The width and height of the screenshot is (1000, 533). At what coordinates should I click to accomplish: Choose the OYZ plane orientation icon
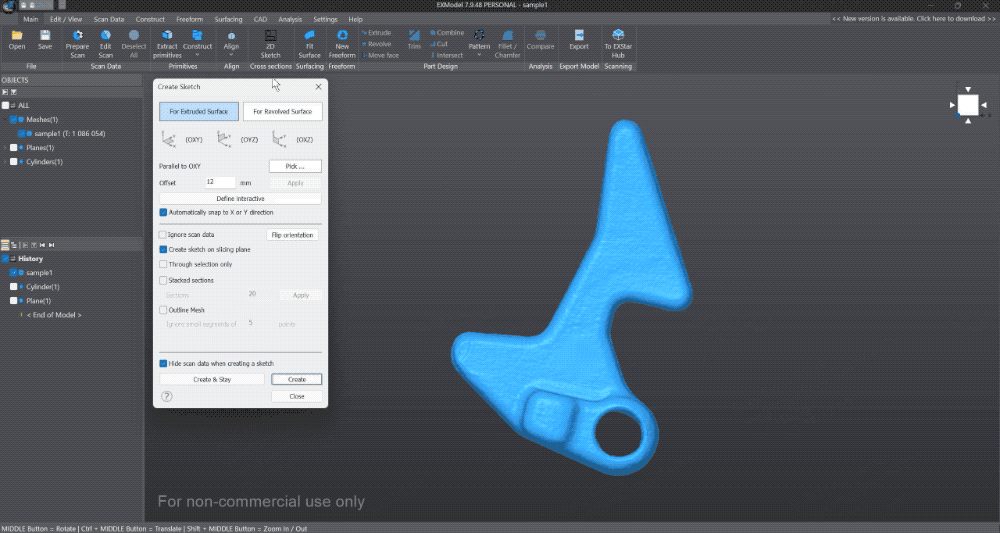pos(224,140)
